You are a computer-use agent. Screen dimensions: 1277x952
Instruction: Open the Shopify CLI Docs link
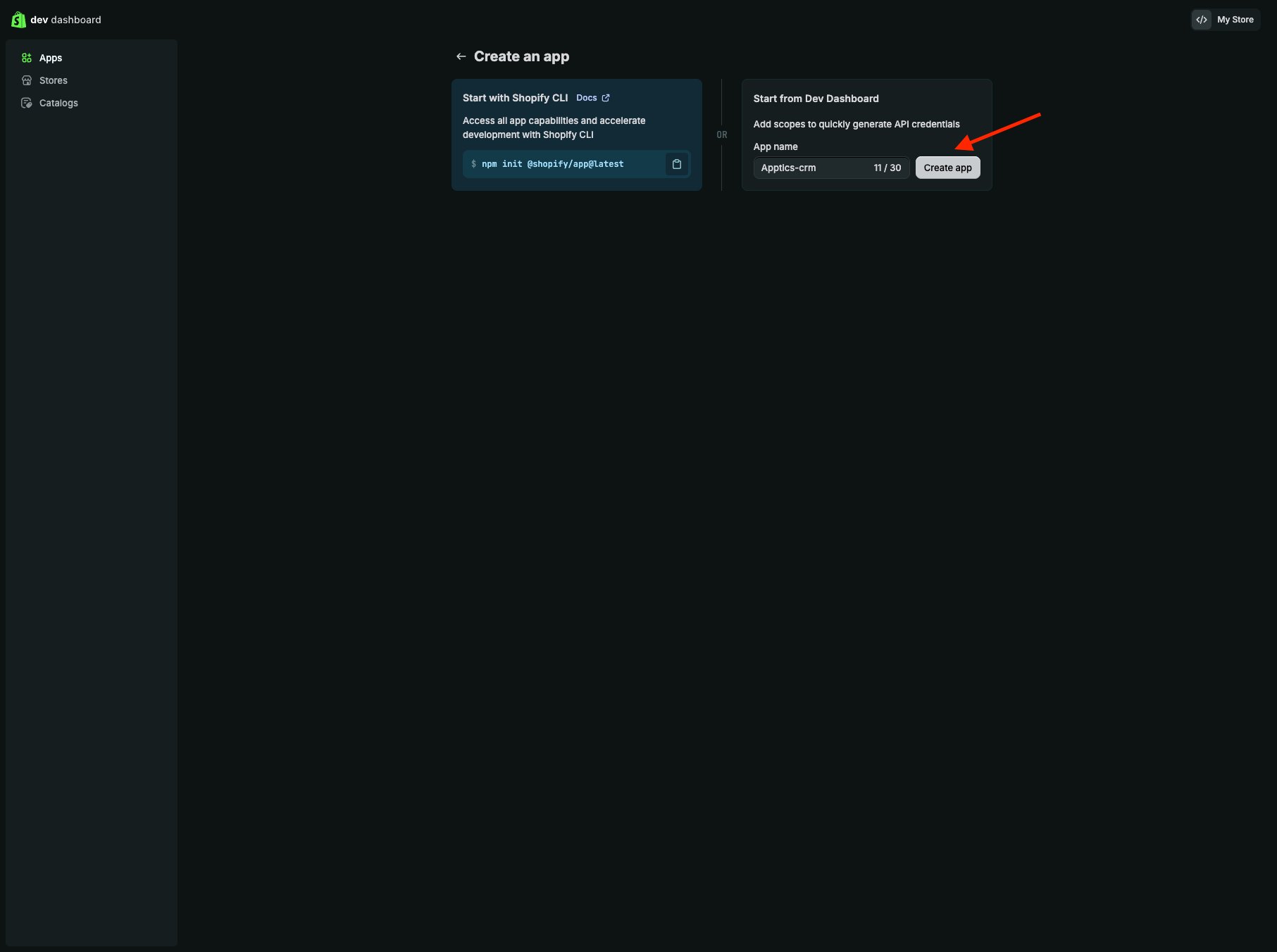[x=592, y=98]
